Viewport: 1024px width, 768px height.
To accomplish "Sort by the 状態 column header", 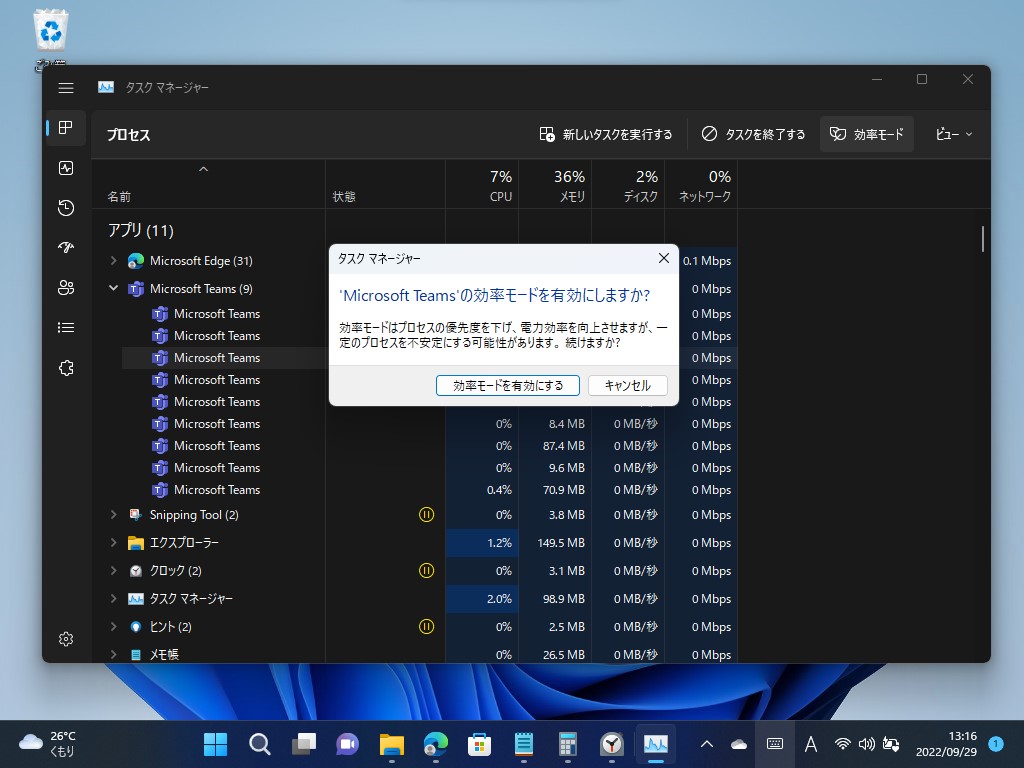I will (x=385, y=184).
